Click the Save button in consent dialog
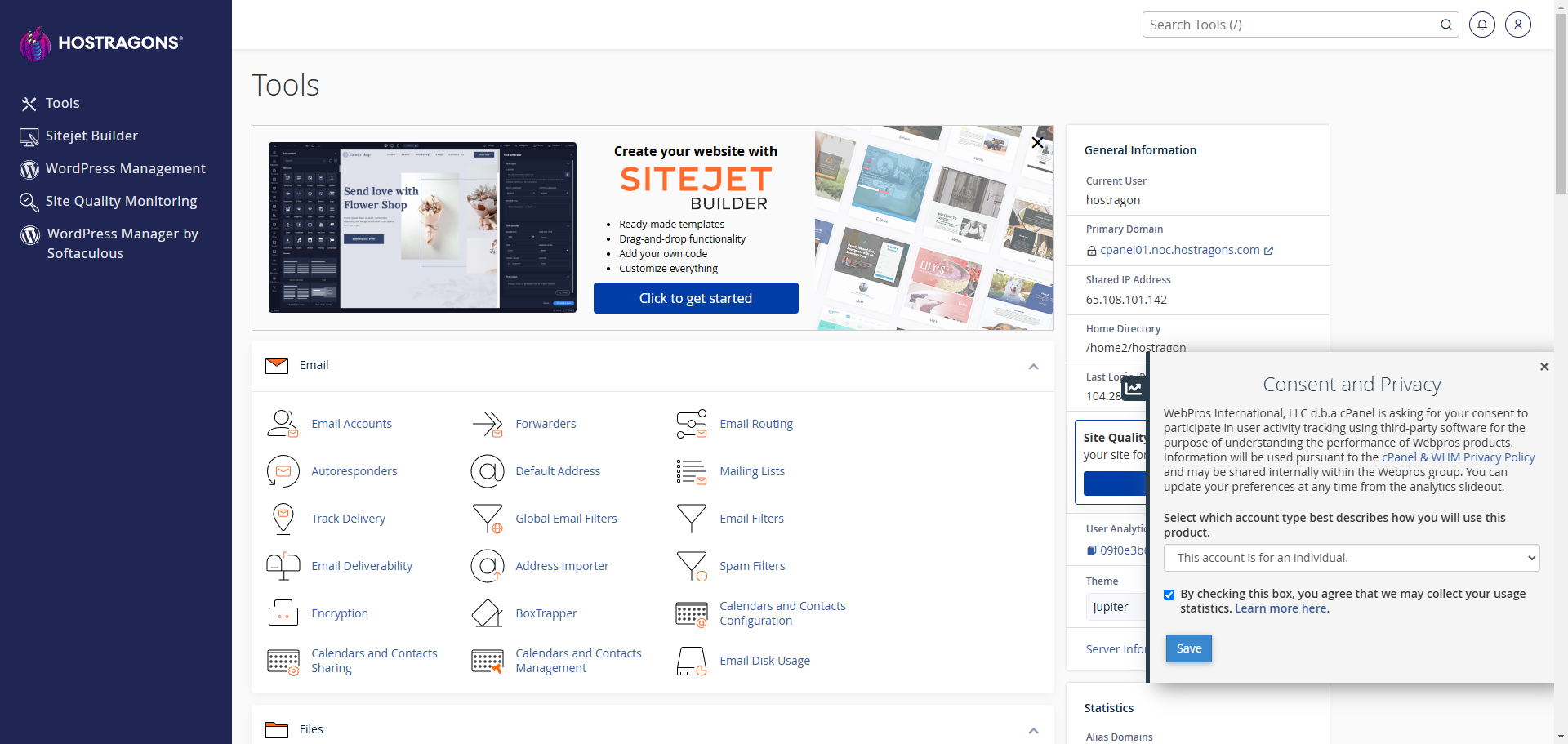Screen dimensions: 1568x744 tap(1188, 648)
